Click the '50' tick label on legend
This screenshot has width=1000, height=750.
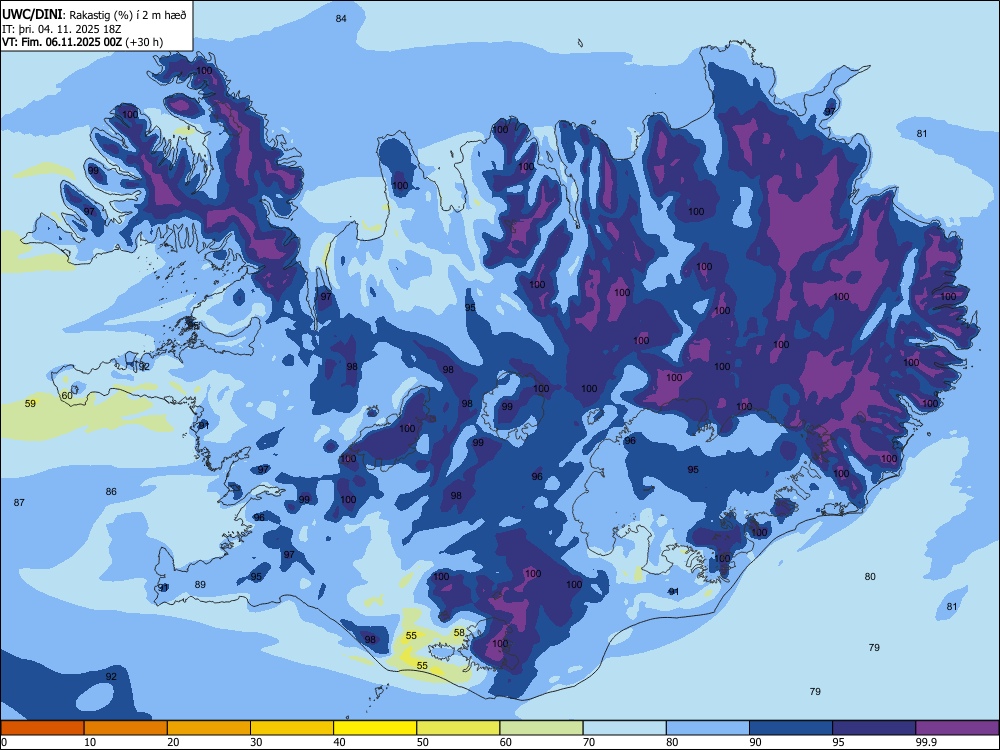pos(422,742)
